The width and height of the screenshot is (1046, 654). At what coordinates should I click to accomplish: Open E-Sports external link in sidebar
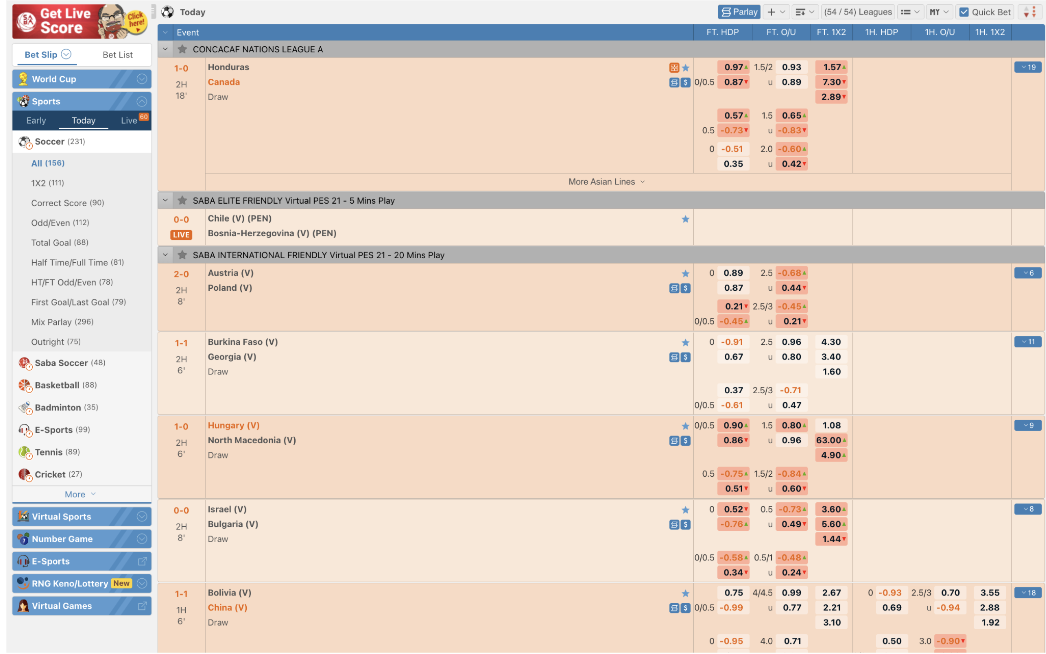tap(141, 561)
